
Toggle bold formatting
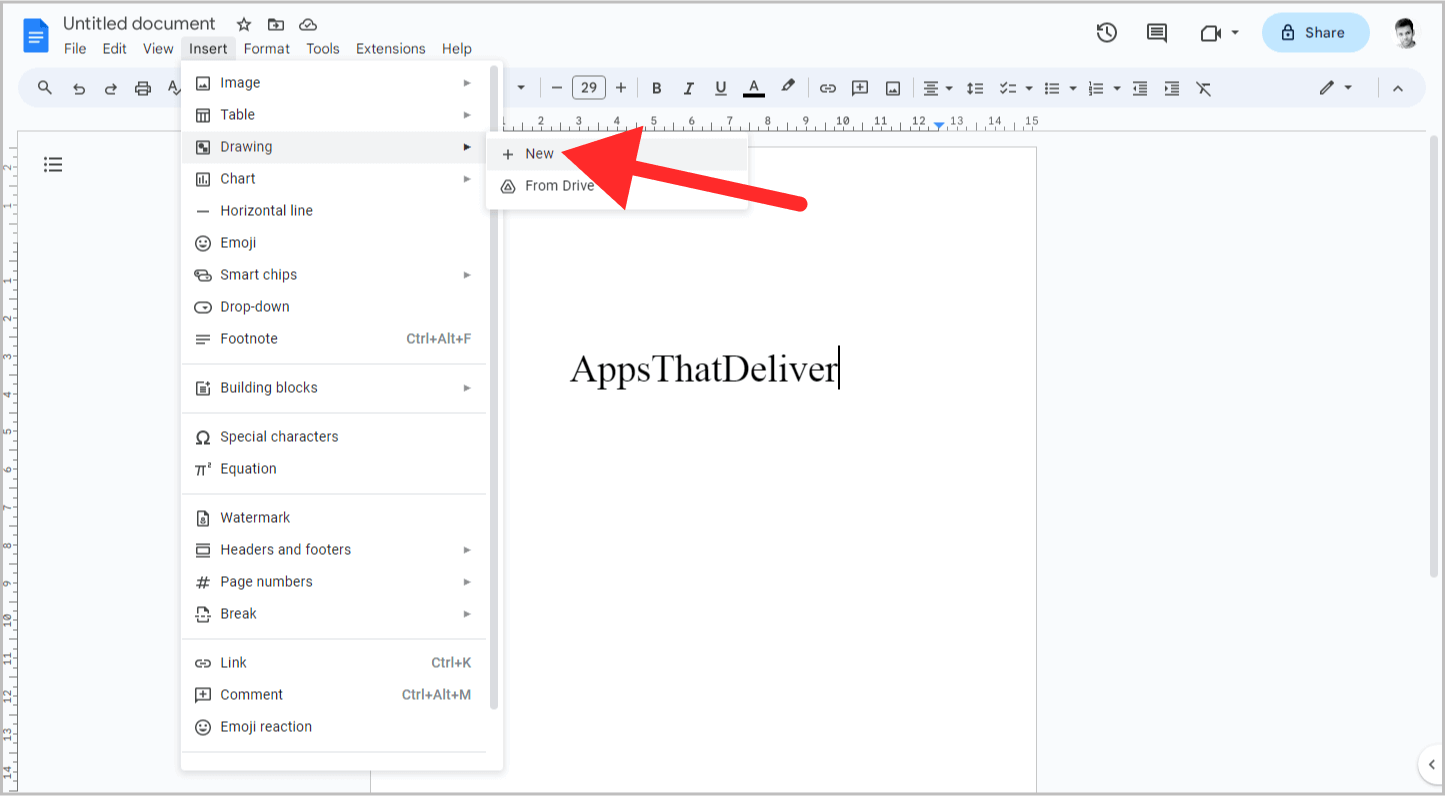click(656, 88)
